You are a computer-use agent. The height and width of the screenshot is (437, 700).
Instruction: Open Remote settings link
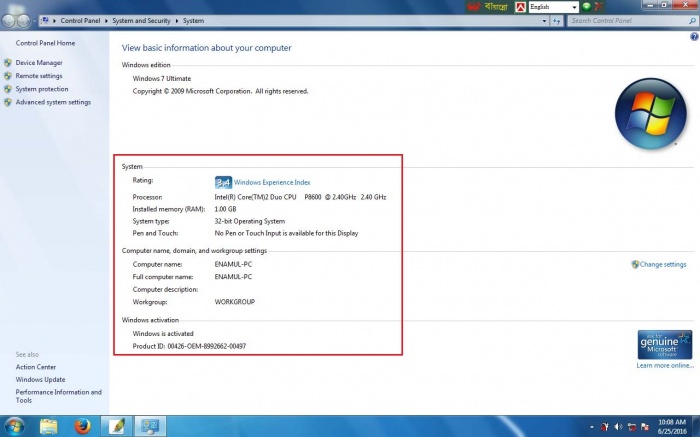point(39,76)
